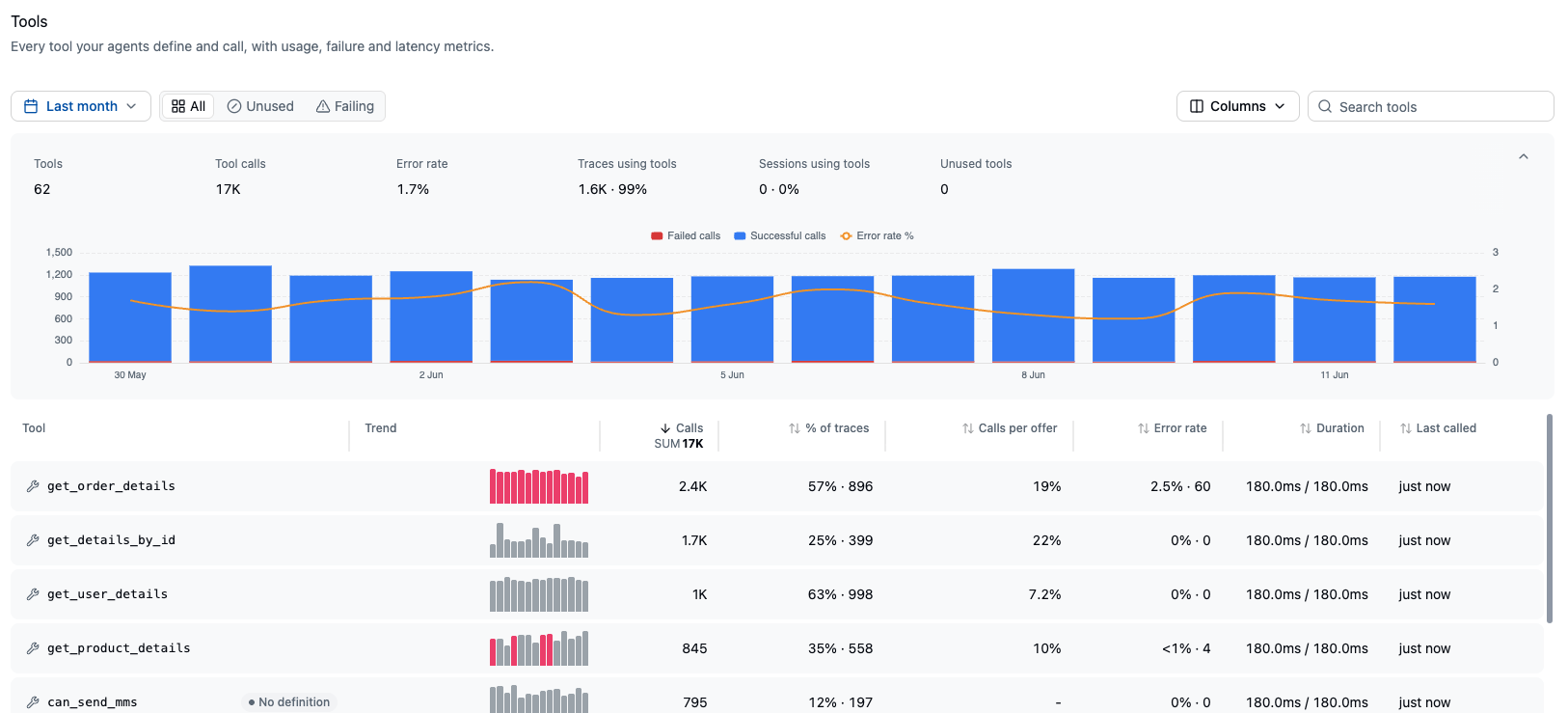1568x713 pixels.
Task: Click the chart bar above the 30 May label
Action: [130, 317]
